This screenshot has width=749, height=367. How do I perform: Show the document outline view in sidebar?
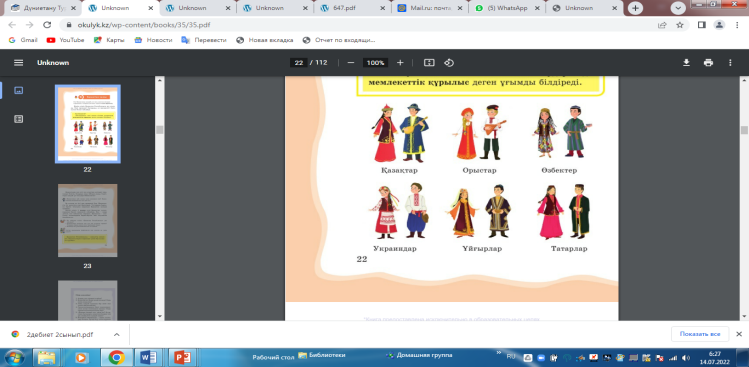pyautogui.click(x=19, y=119)
